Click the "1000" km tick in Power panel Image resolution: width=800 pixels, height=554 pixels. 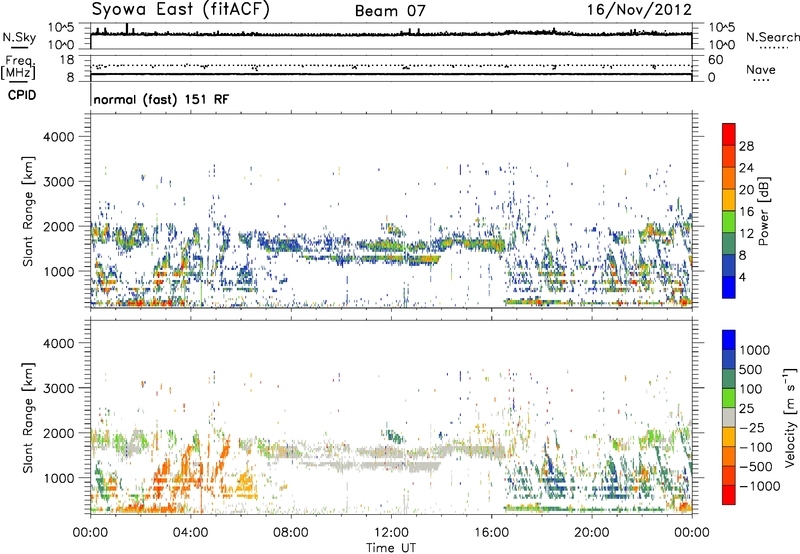point(58,271)
